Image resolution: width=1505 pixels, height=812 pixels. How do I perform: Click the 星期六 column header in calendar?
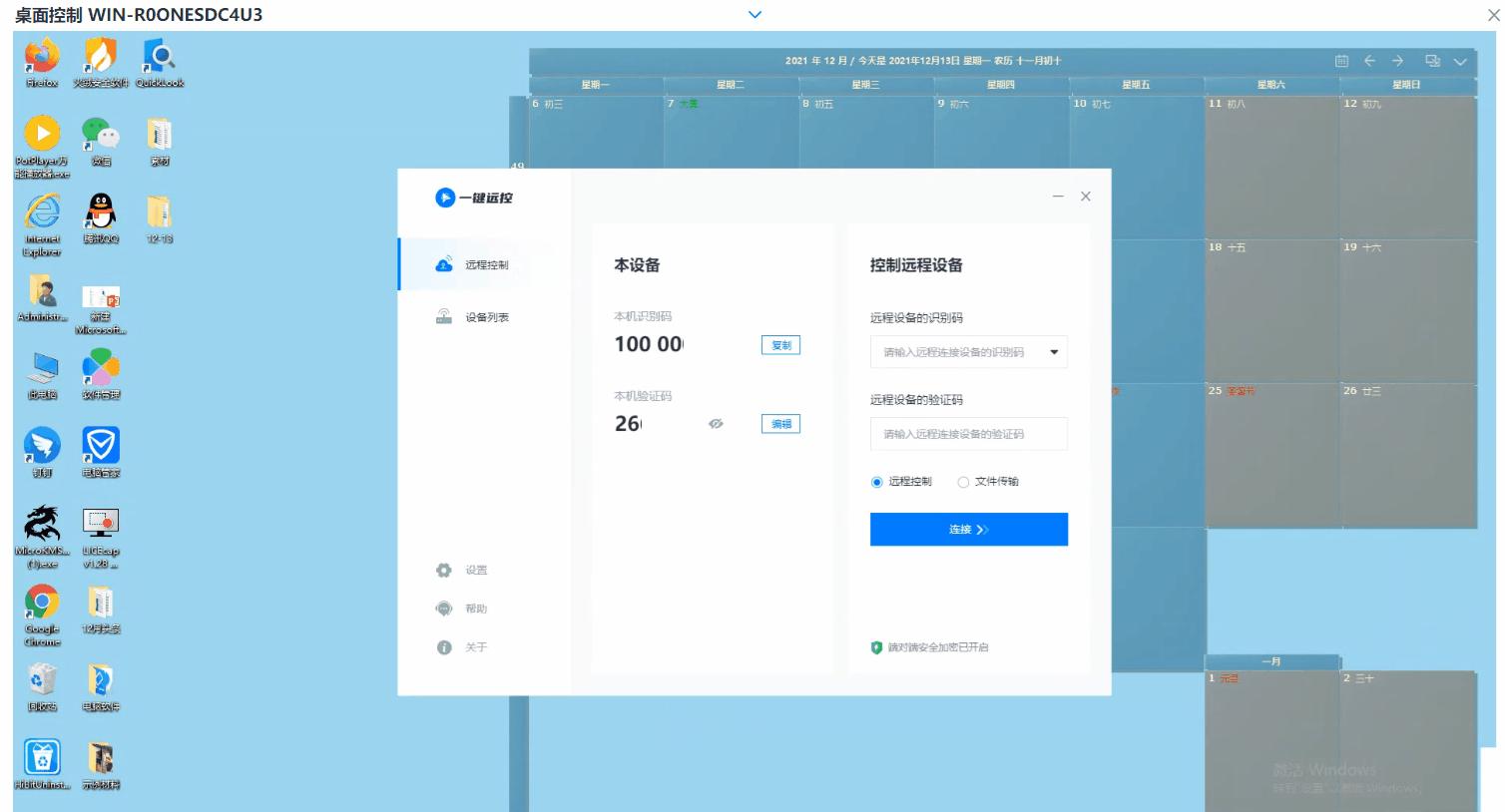click(1271, 85)
